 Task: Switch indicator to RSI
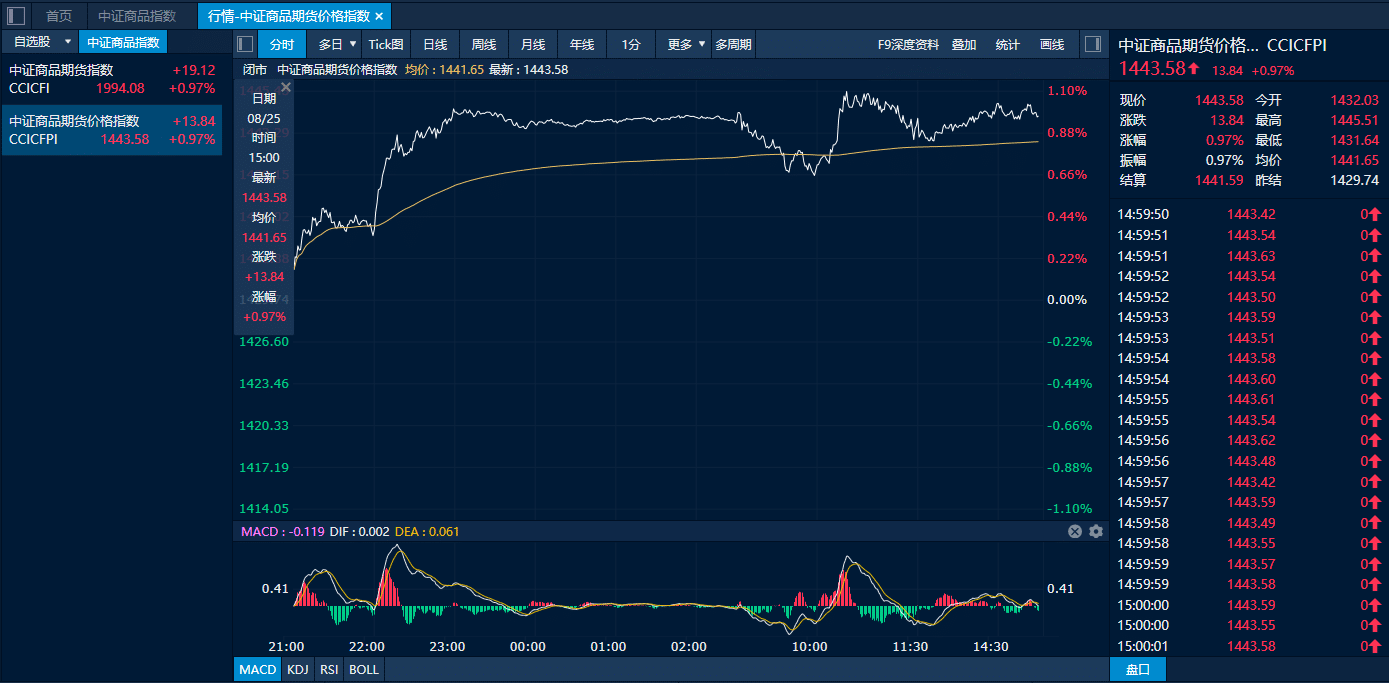point(329,669)
